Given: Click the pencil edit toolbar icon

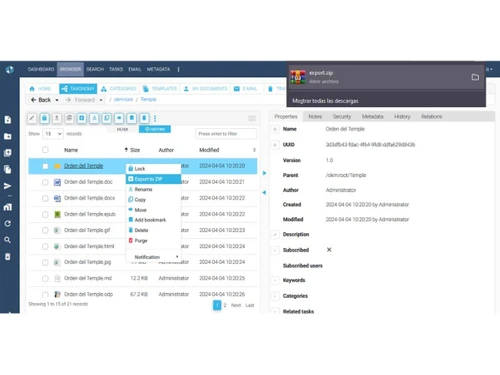Looking at the screenshot, I should [32, 118].
